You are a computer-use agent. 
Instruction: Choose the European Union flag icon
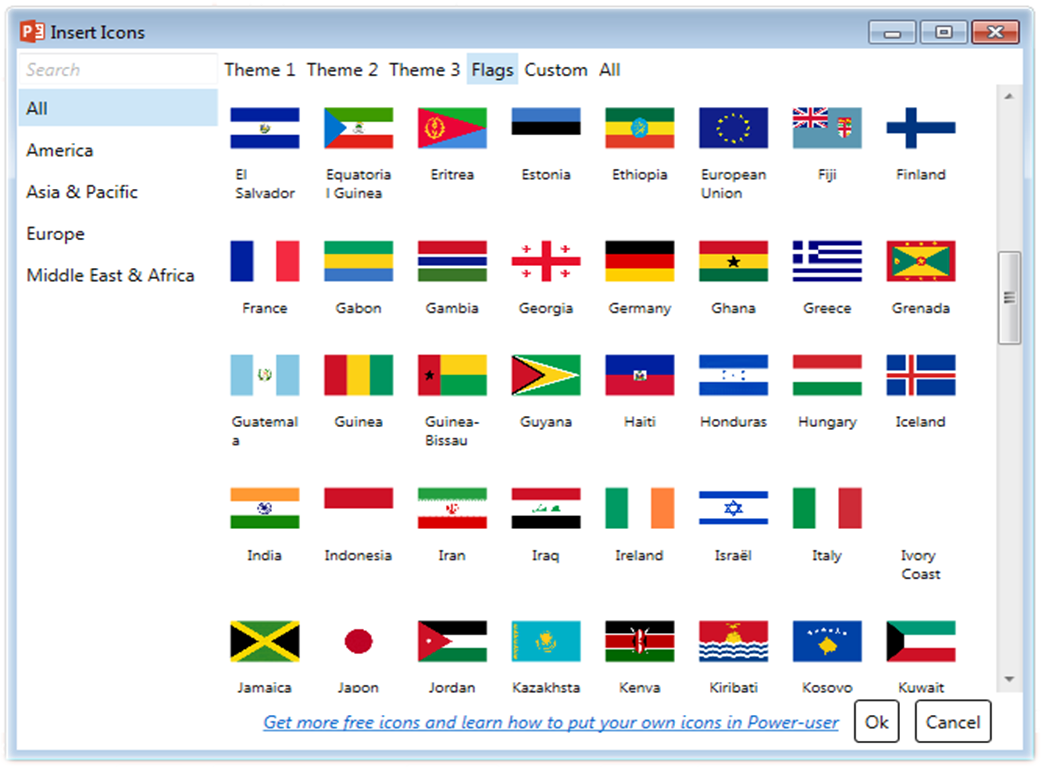tap(733, 127)
